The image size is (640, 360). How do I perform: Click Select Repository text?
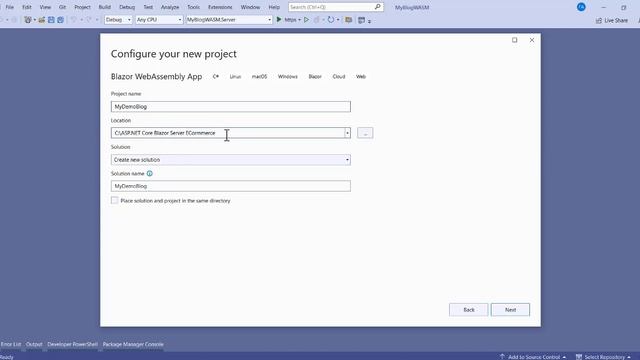(605, 357)
